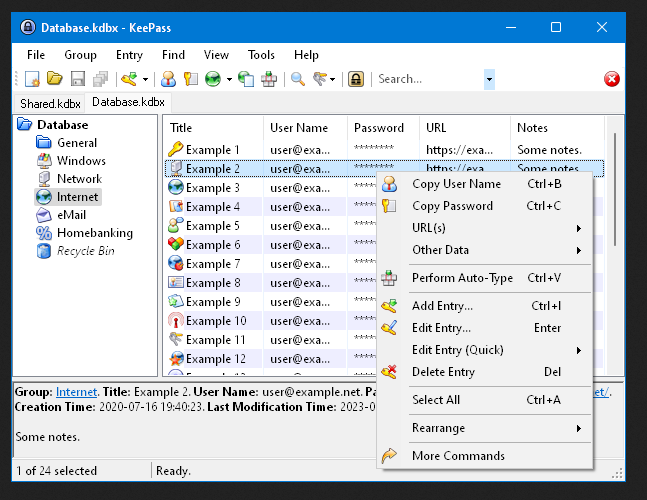The height and width of the screenshot is (500, 647).
Task: Expand the Other Data submenu
Action: (485, 250)
